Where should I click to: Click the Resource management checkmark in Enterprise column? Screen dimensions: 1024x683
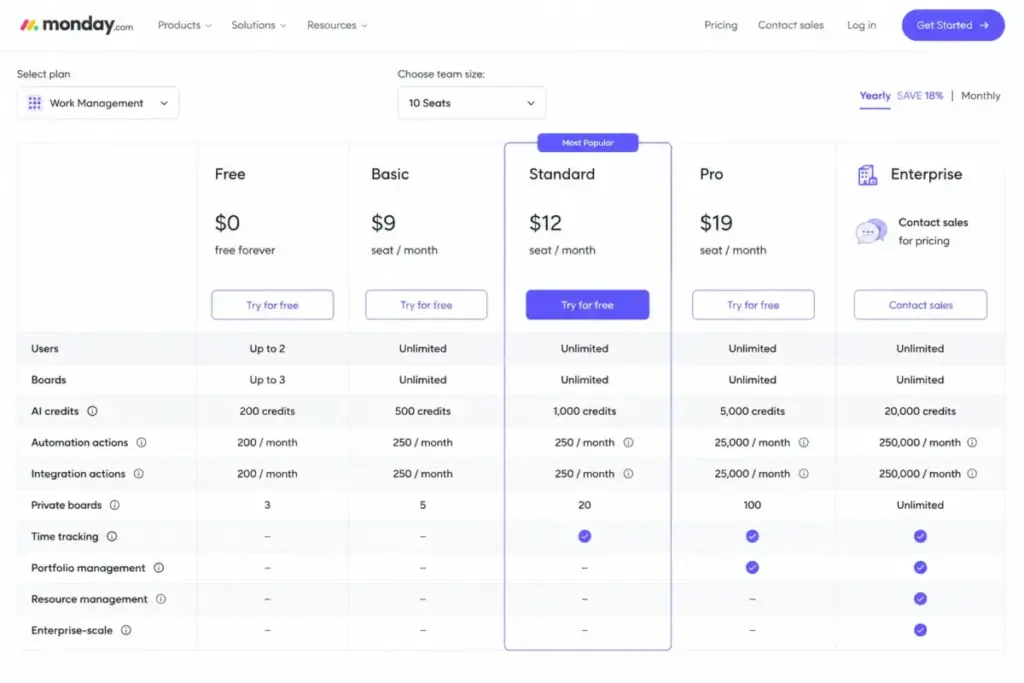tap(920, 599)
